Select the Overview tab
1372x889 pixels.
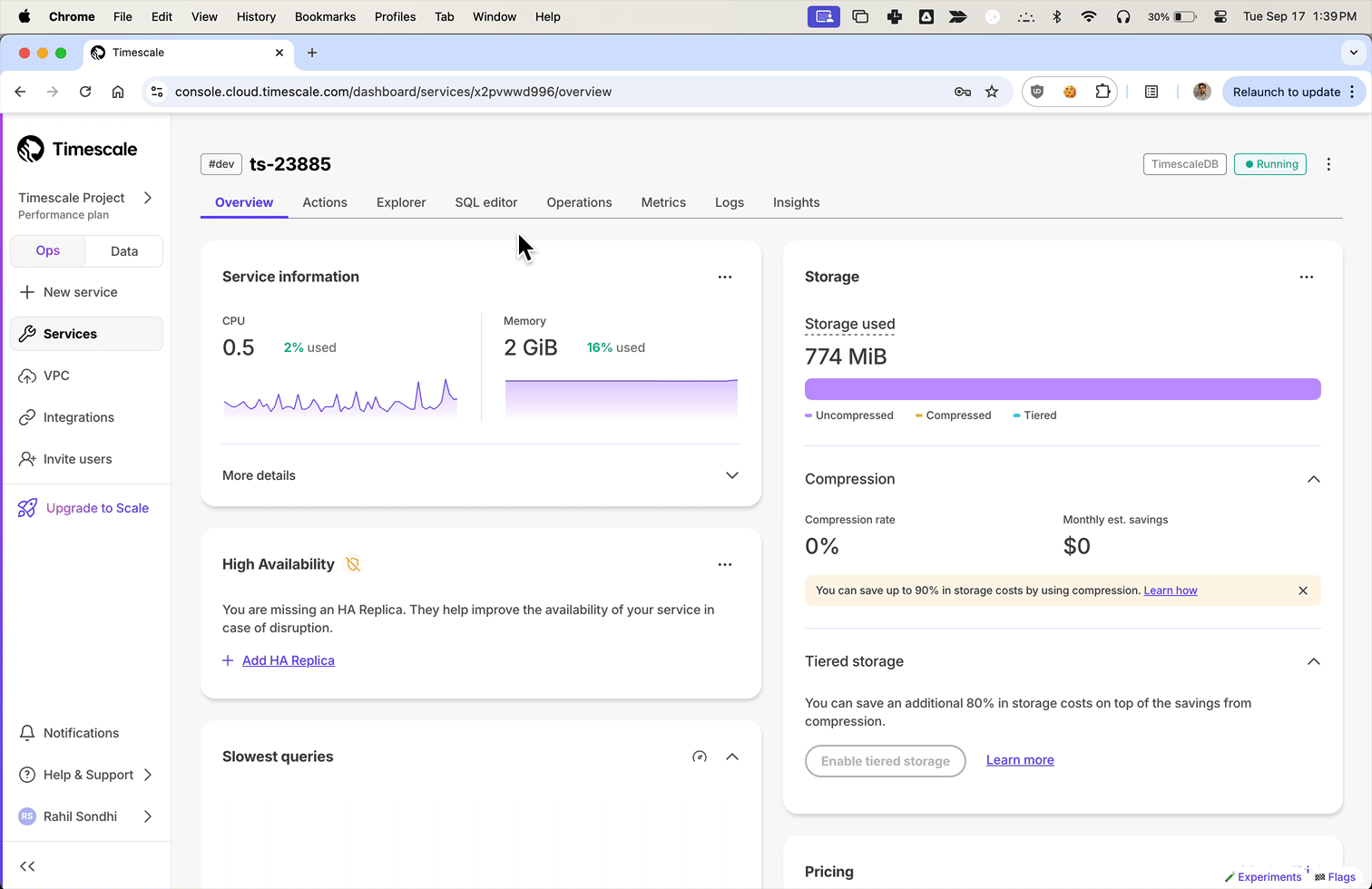[244, 202]
